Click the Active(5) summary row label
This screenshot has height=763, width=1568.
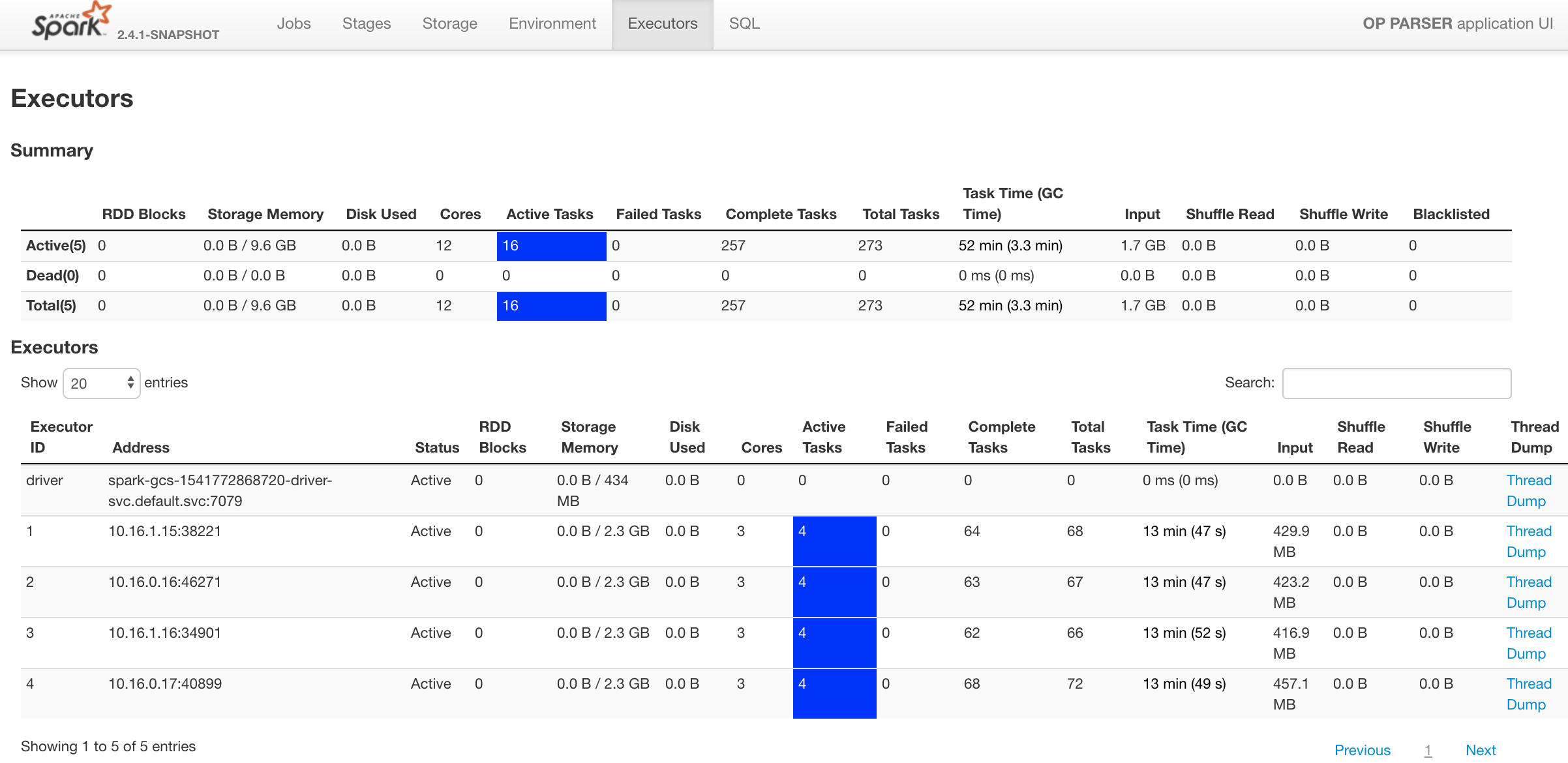56,246
